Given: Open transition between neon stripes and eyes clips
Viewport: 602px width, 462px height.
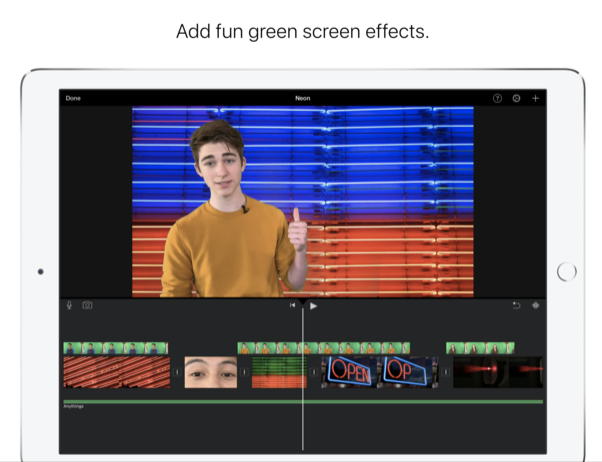Looking at the screenshot, I should [x=177, y=372].
